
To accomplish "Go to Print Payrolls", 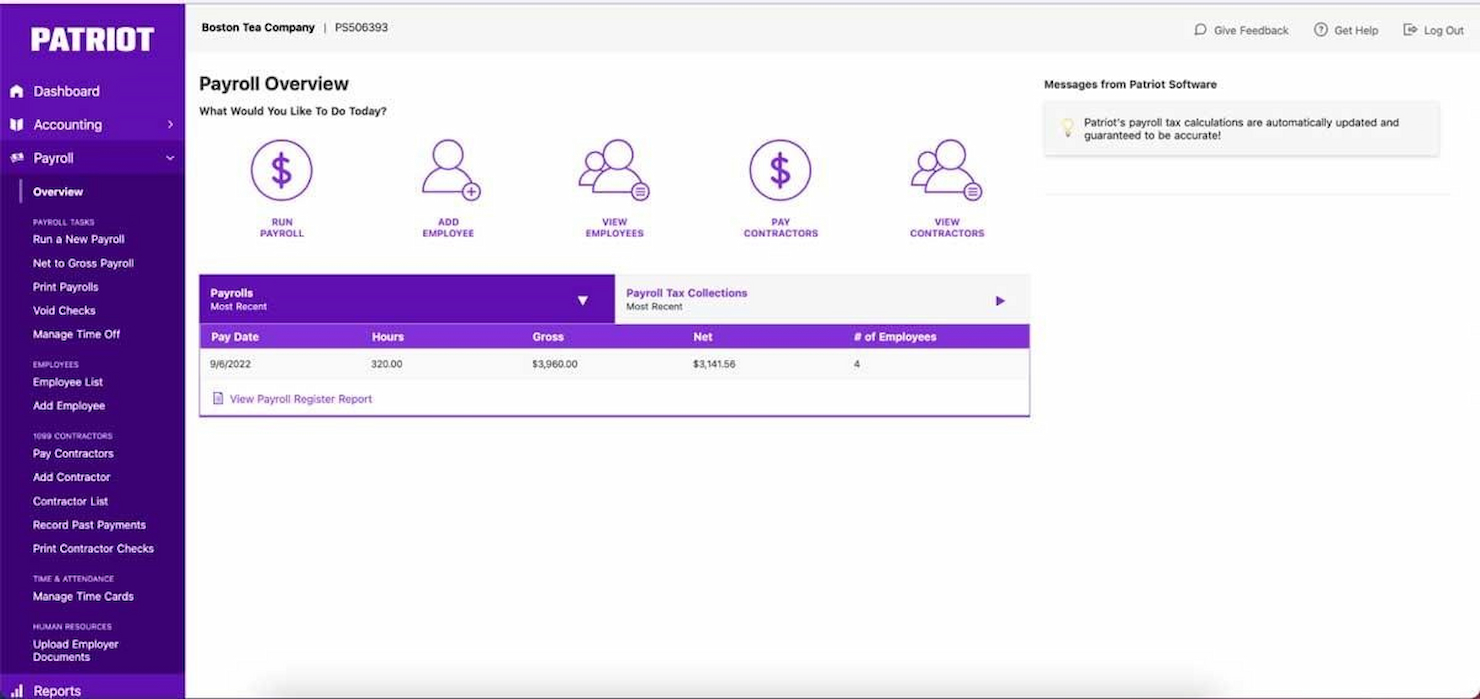I will (x=66, y=287).
